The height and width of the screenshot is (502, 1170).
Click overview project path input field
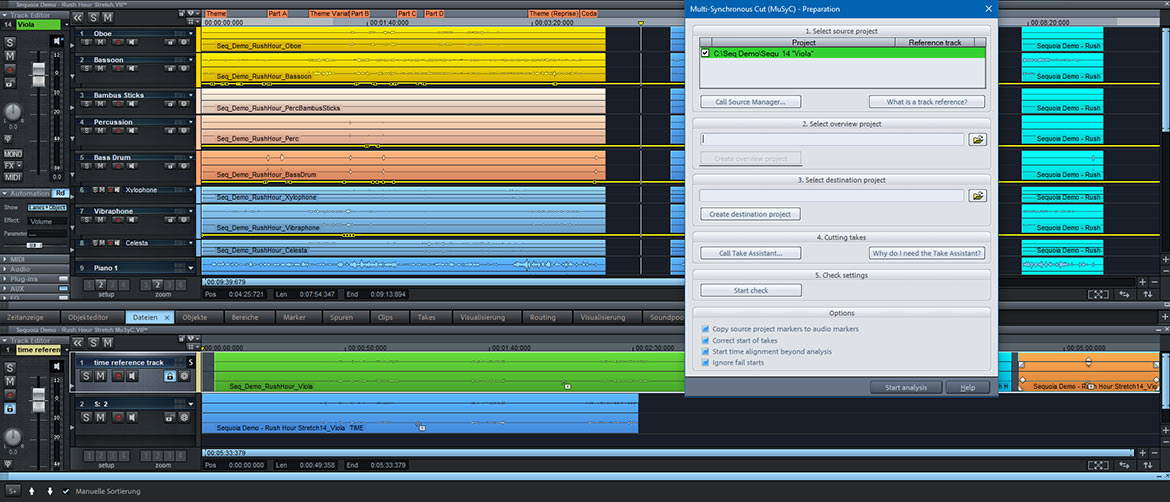(x=831, y=139)
